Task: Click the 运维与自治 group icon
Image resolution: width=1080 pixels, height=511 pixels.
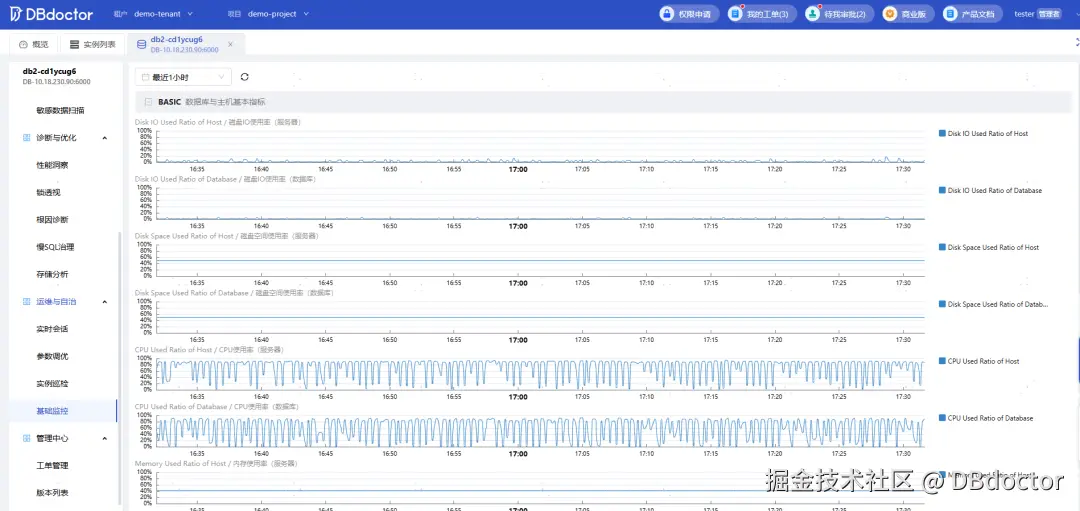Action: pyautogui.click(x=26, y=302)
